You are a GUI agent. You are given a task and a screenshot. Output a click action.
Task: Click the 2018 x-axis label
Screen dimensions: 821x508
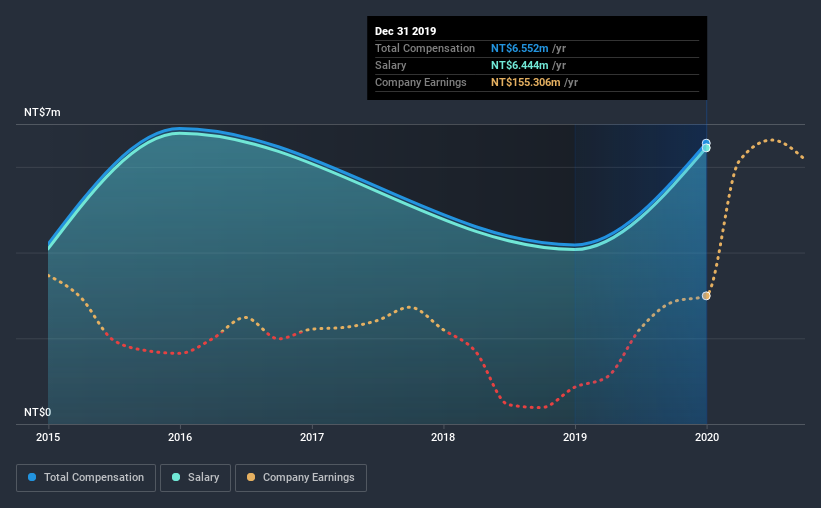[x=443, y=437]
